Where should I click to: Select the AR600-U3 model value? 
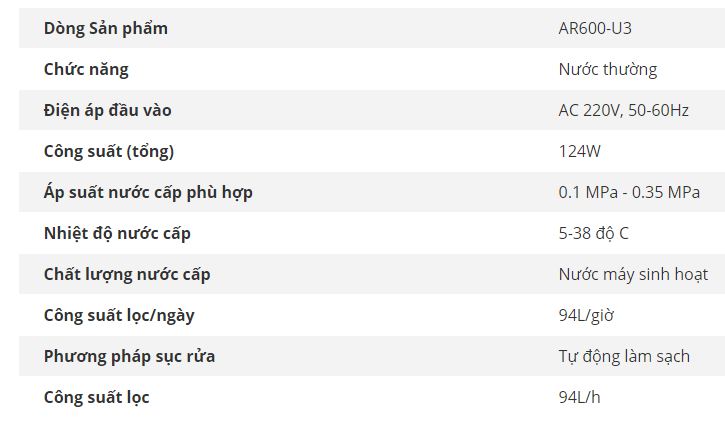(x=595, y=28)
